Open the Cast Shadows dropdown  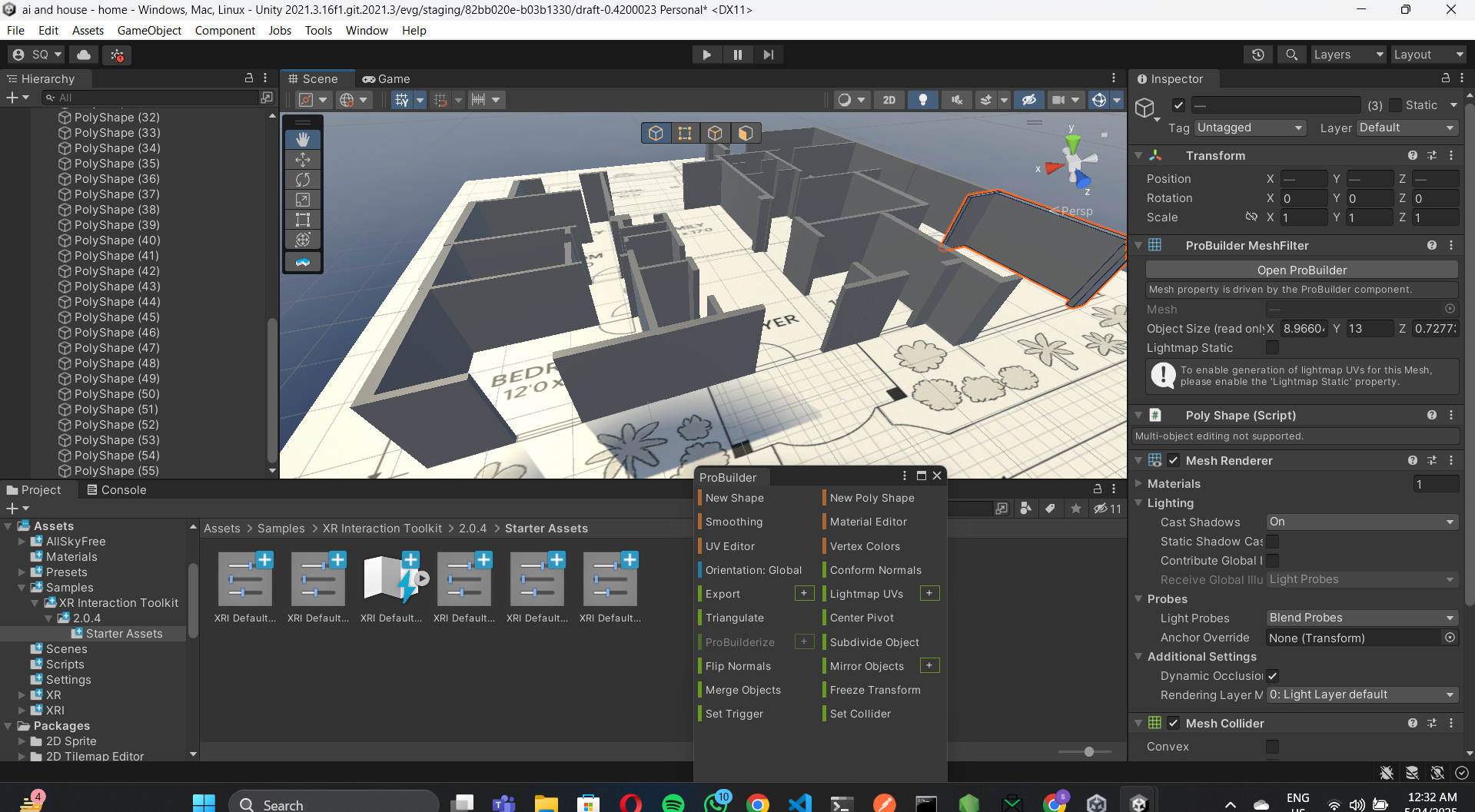(x=1361, y=522)
